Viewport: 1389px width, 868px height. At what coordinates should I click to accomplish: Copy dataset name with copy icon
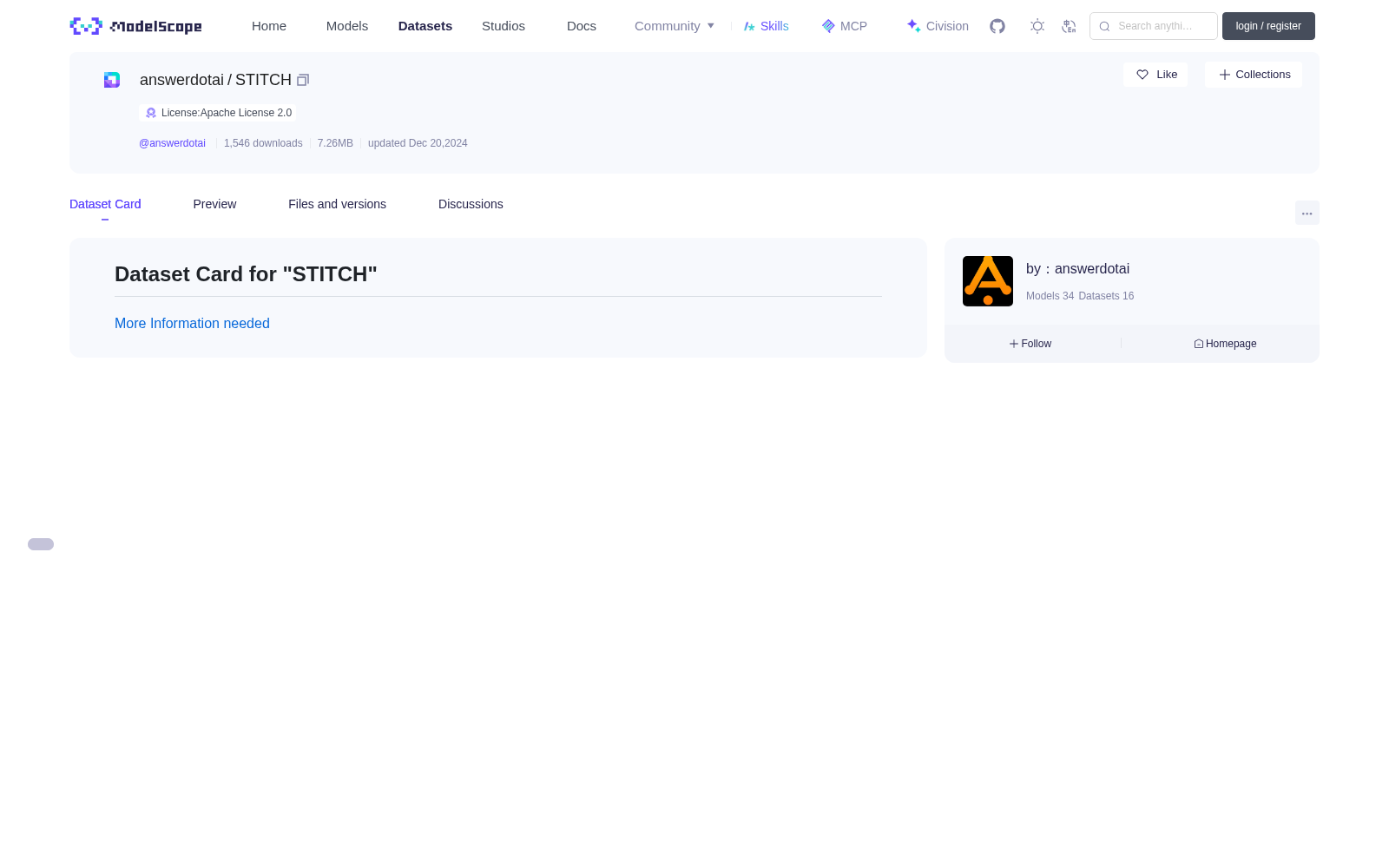click(x=303, y=80)
